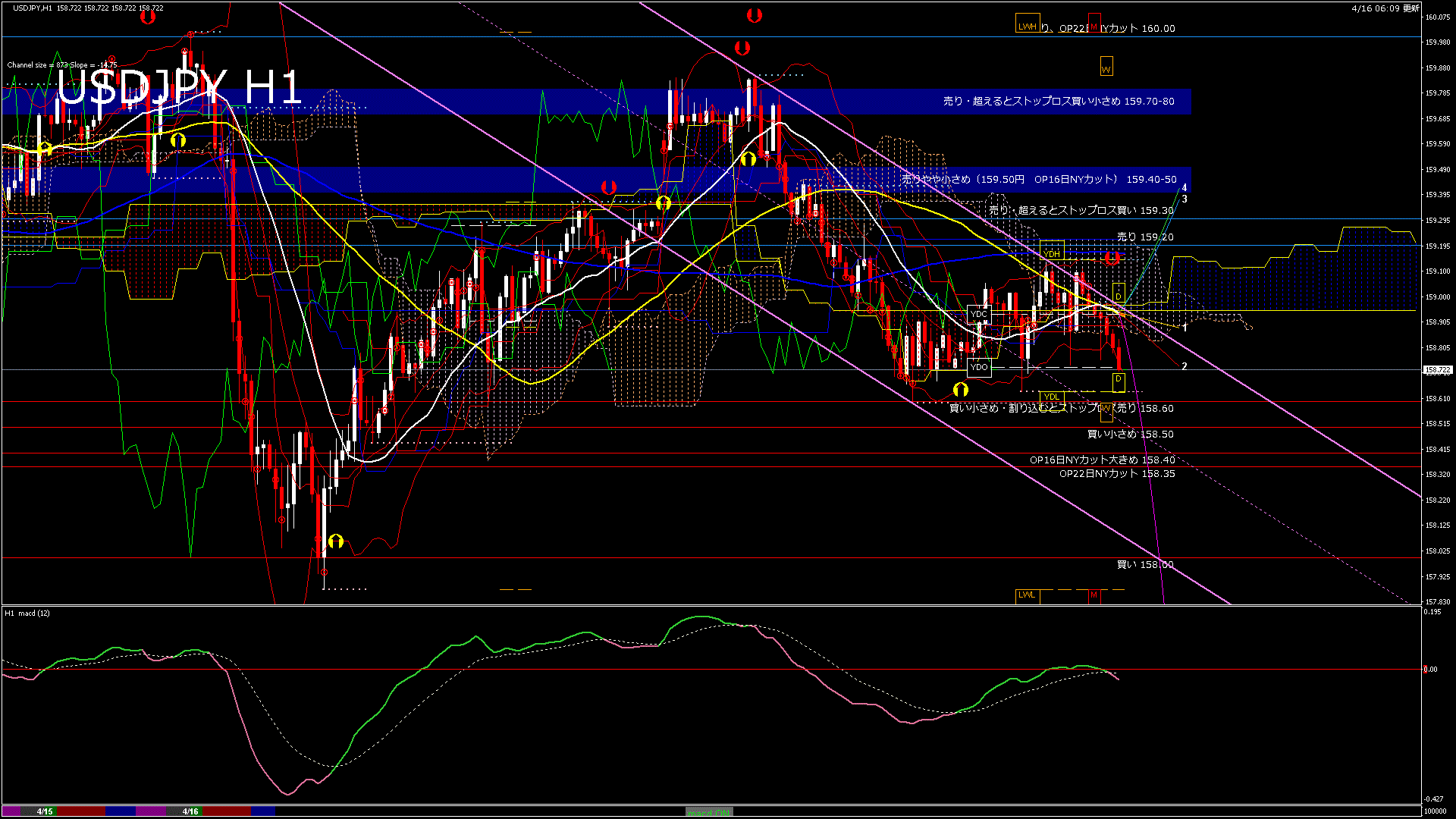Select the YDO yesterday-open marker label
Image resolution: width=1456 pixels, height=819 pixels.
click(979, 366)
